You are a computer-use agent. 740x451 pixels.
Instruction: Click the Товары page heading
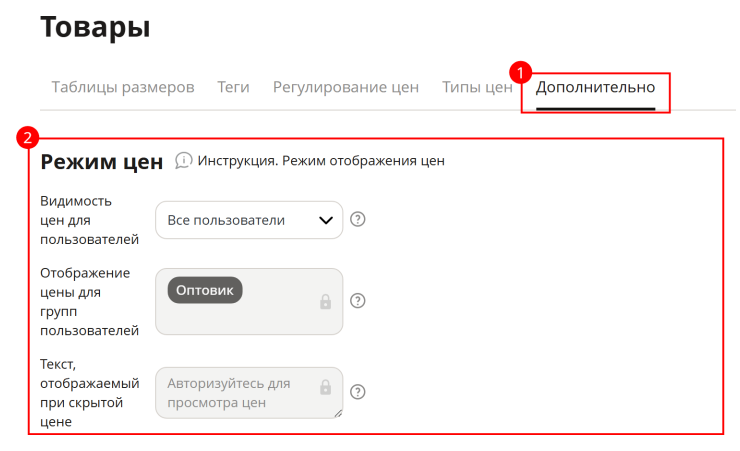click(x=95, y=27)
